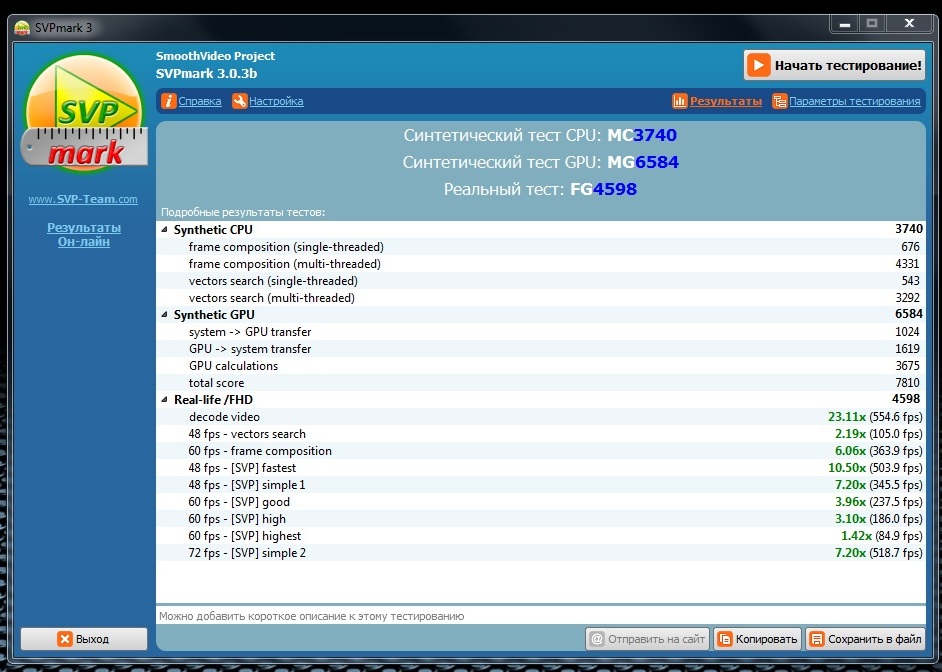This screenshot has width=942, height=672.
Task: Click the SVPmark 3.0.3b version text
Action: point(206,73)
